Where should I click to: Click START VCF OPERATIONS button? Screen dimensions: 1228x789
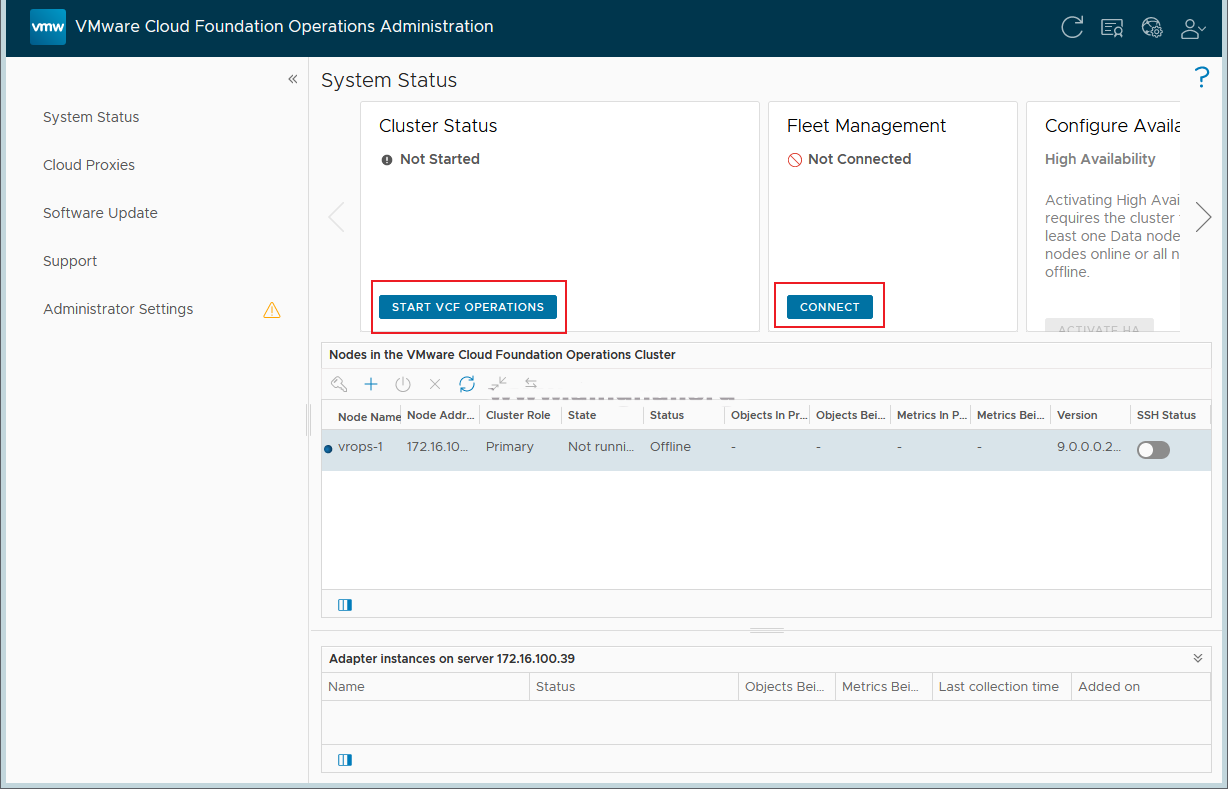tap(468, 307)
